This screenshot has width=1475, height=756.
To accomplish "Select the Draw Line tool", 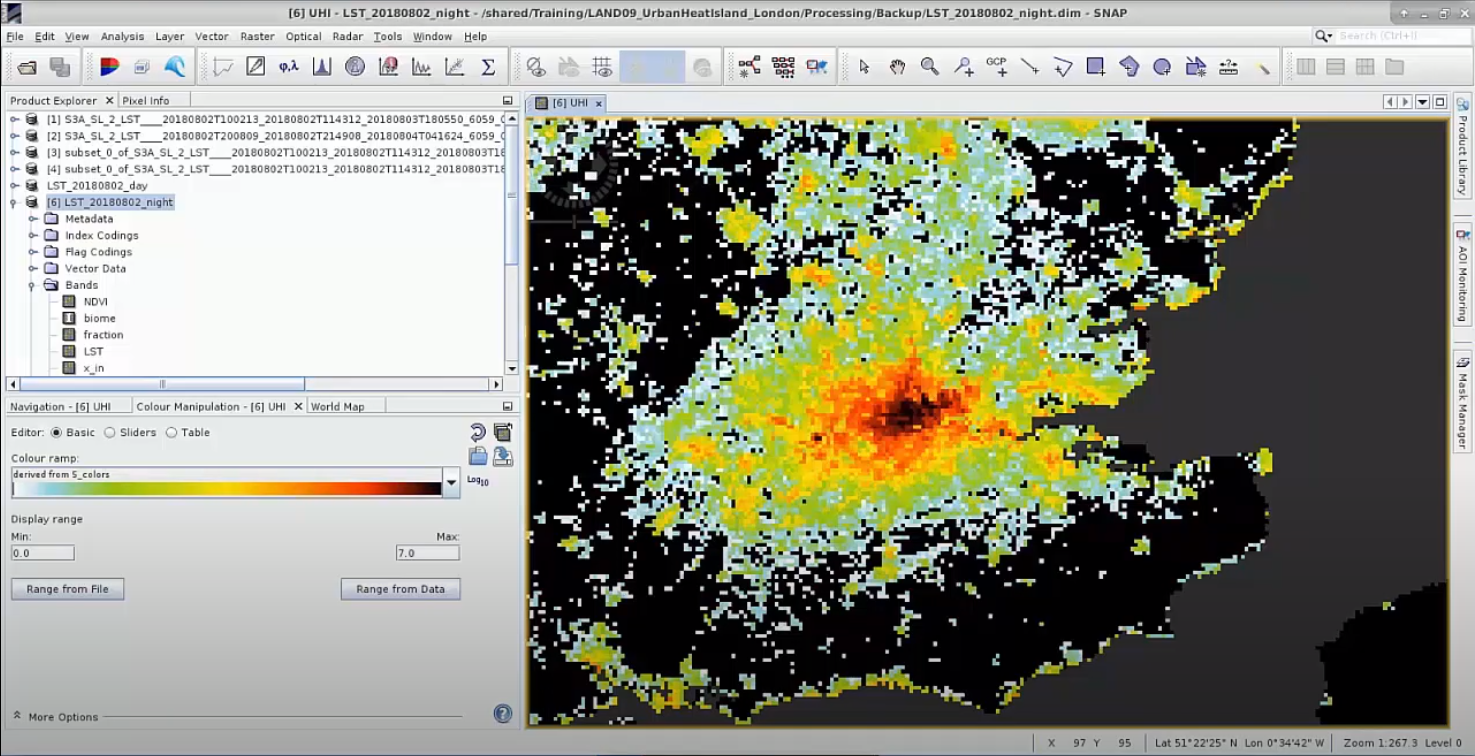I will click(x=1029, y=67).
